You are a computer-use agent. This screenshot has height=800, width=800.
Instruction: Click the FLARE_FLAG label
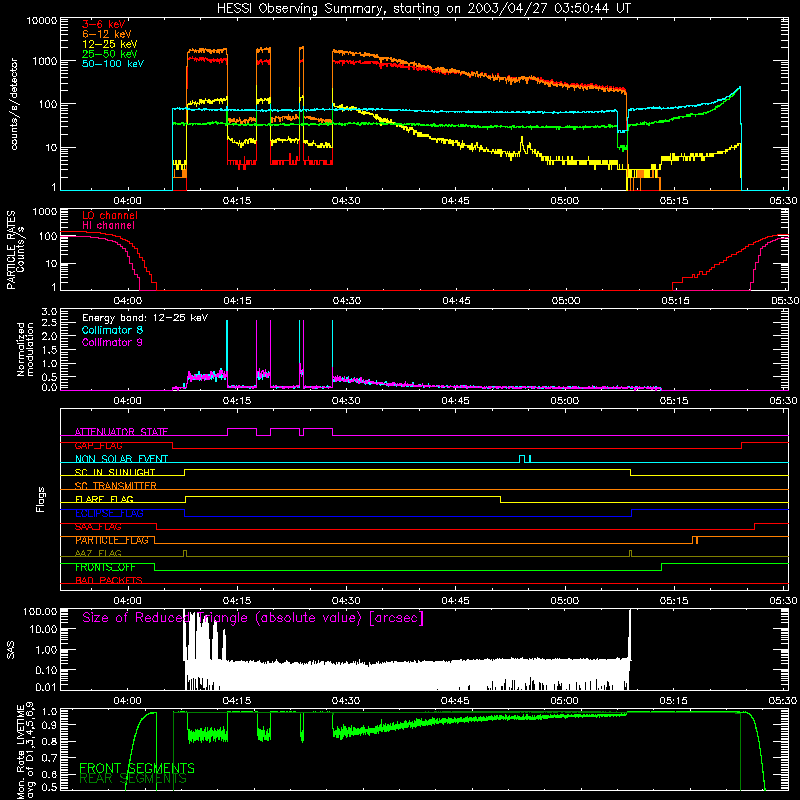[104, 499]
